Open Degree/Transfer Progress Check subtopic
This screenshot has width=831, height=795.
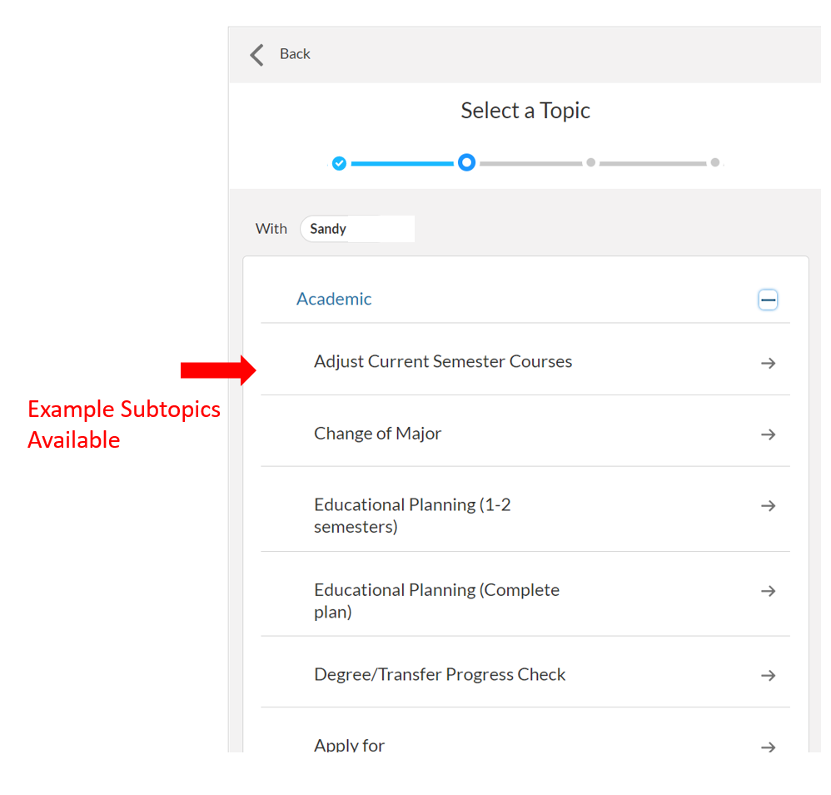[440, 675]
